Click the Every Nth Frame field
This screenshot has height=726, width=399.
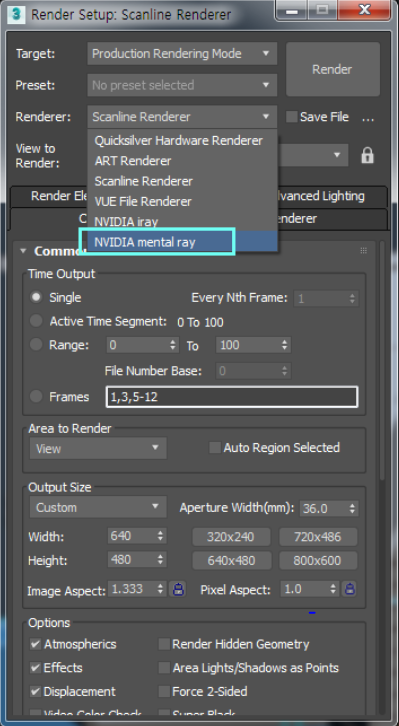point(326,298)
